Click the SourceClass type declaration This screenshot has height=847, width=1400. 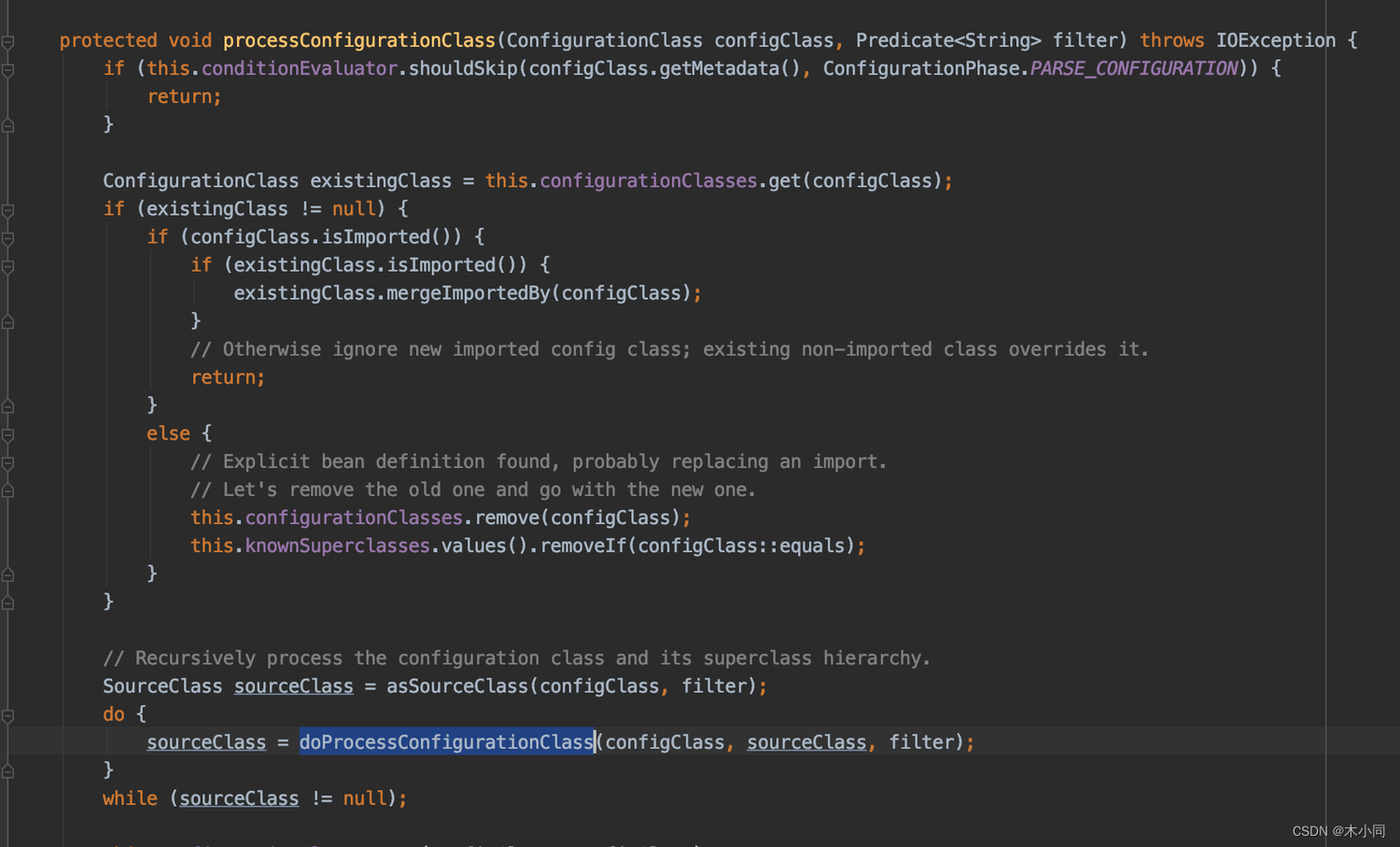point(162,686)
